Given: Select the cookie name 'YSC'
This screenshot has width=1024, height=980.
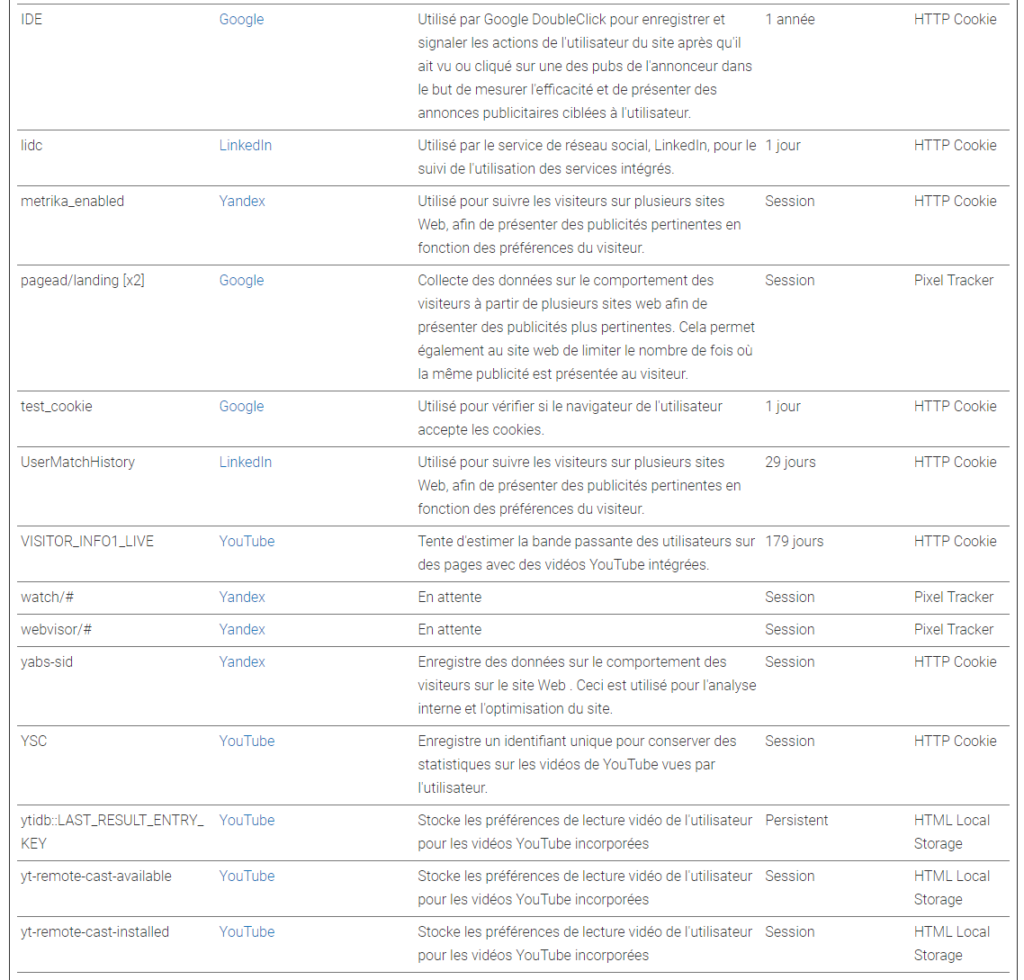Looking at the screenshot, I should click(x=33, y=741).
